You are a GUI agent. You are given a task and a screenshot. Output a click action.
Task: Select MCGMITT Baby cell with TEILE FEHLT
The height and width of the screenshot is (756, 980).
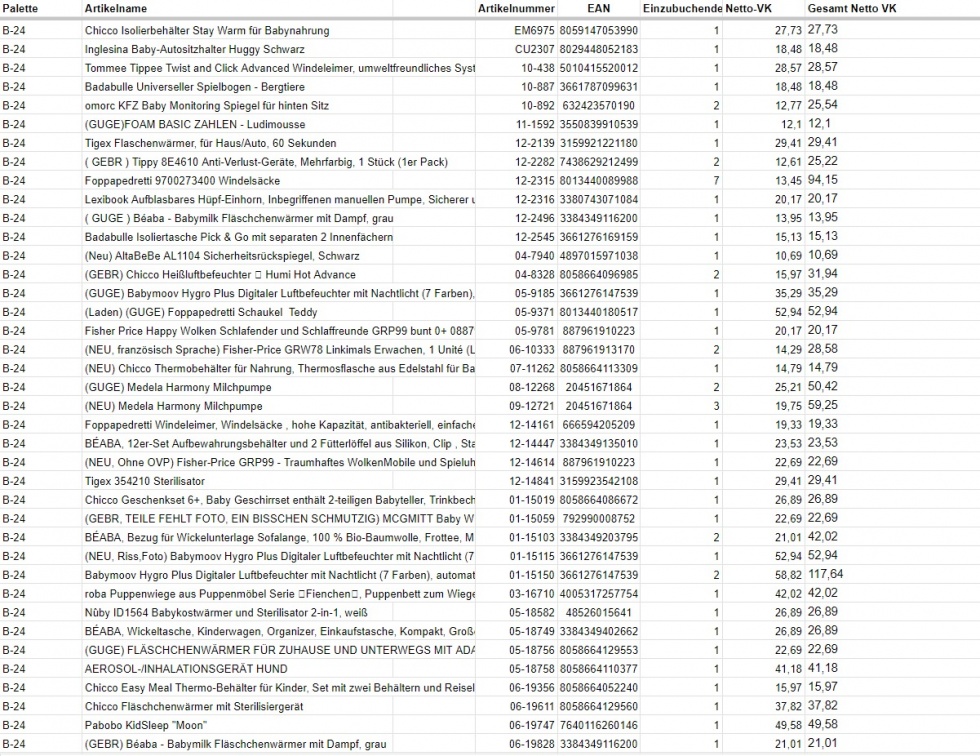pos(279,519)
